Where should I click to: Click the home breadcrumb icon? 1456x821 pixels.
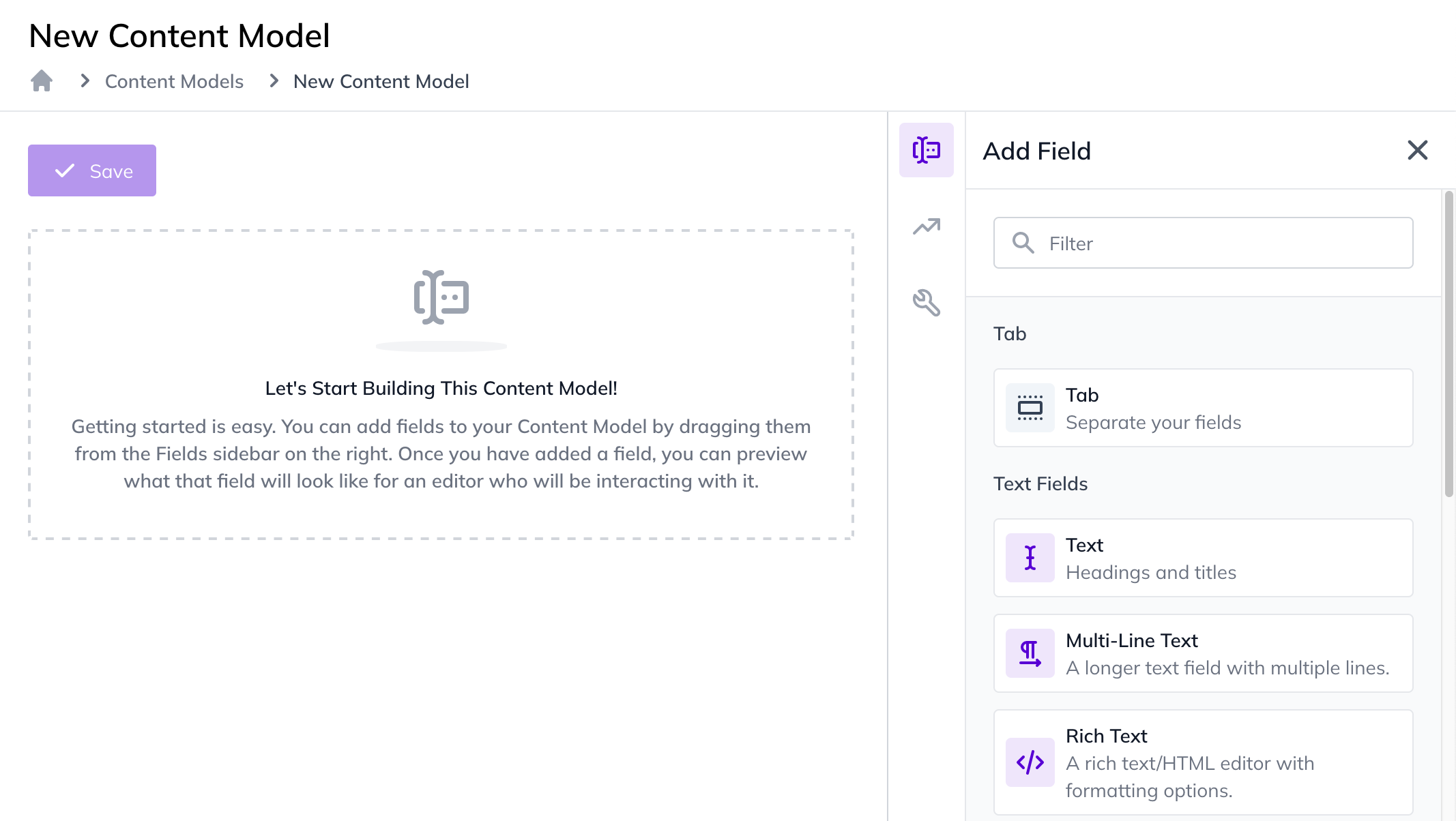coord(42,81)
